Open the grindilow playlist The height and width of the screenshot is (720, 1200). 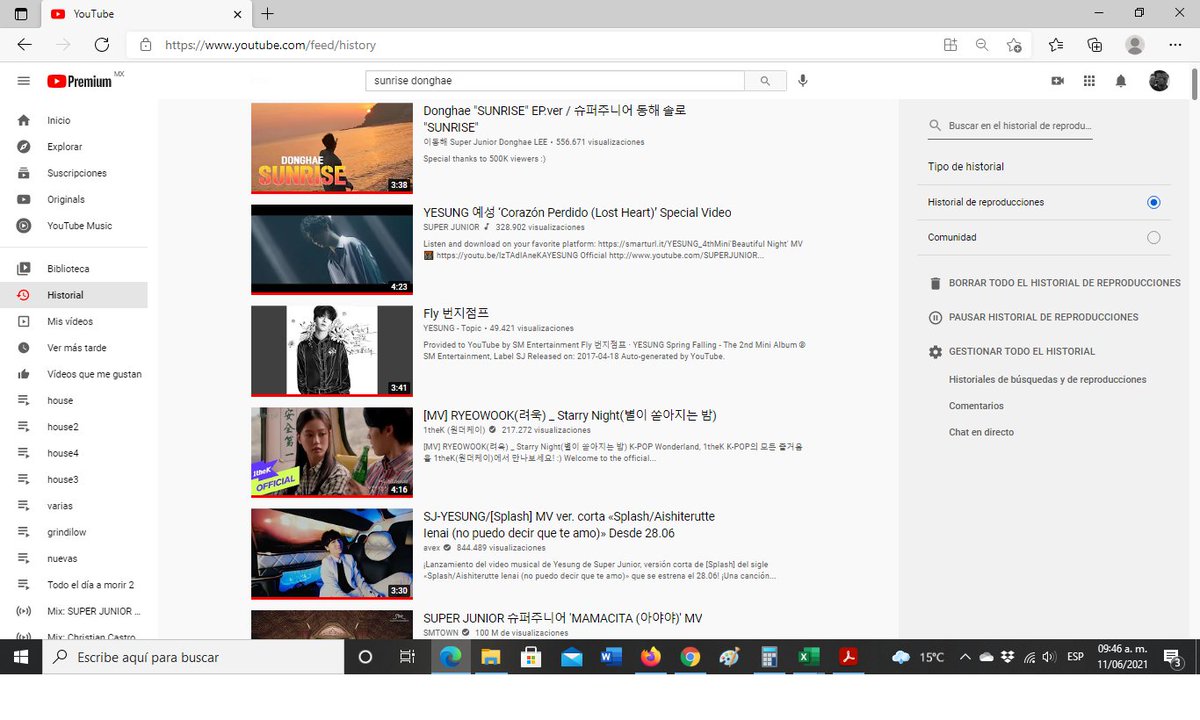coord(74,532)
